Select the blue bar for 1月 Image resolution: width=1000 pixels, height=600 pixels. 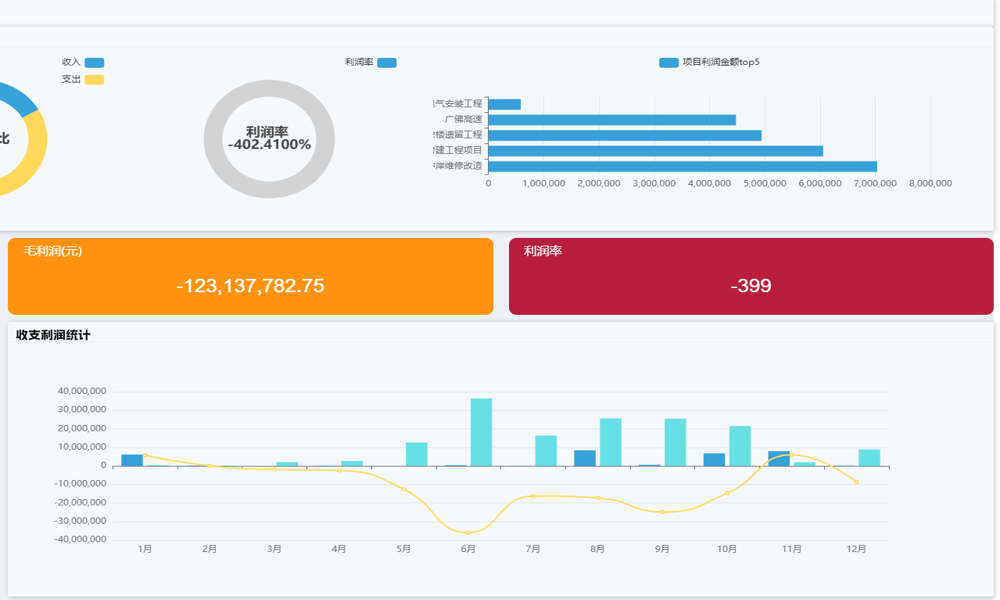132,460
